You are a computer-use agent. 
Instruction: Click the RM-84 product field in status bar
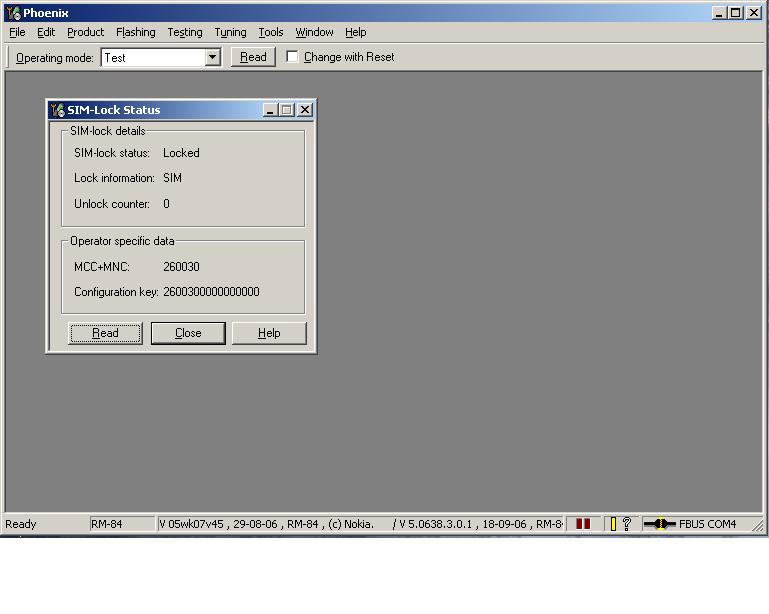(122, 524)
